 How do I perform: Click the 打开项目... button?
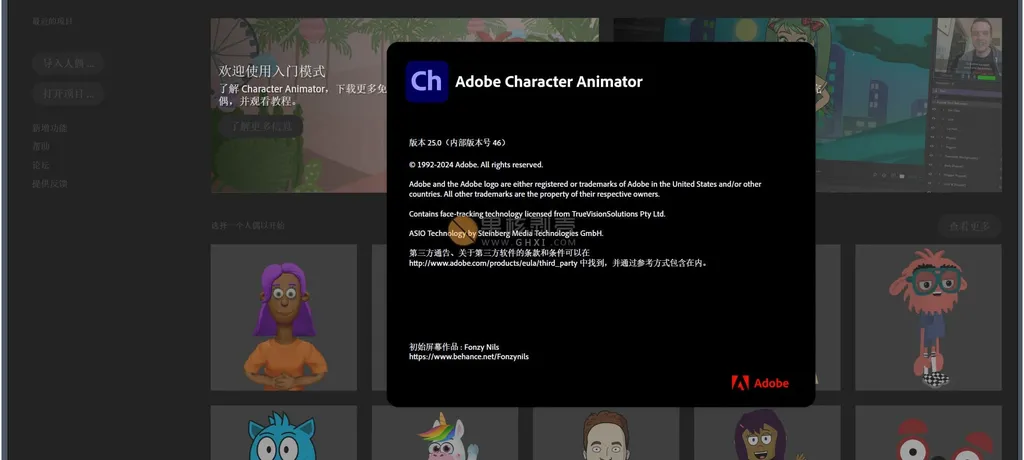[68, 93]
